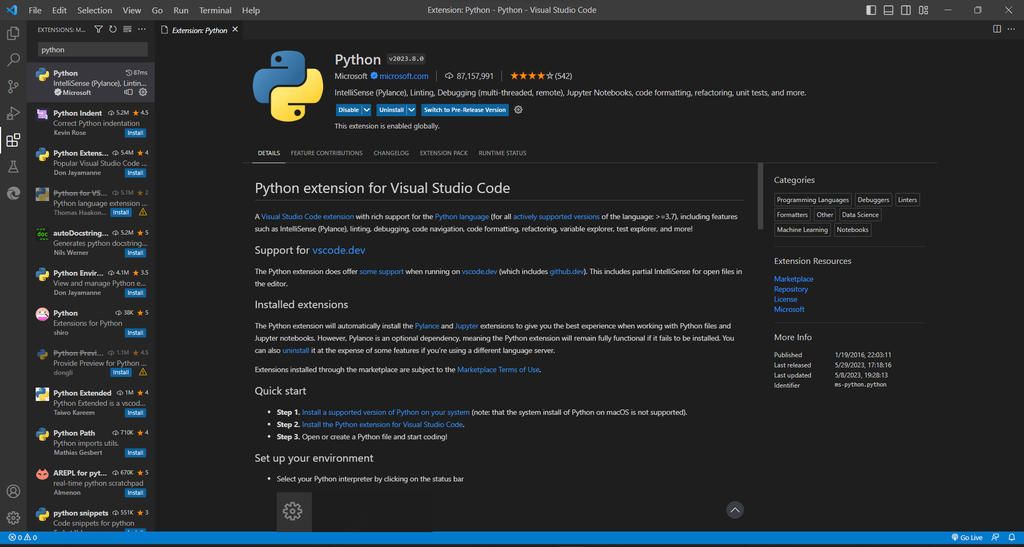Open the Explorer view in the activity bar
Screen dimensions: 1024x547
tap(13, 34)
